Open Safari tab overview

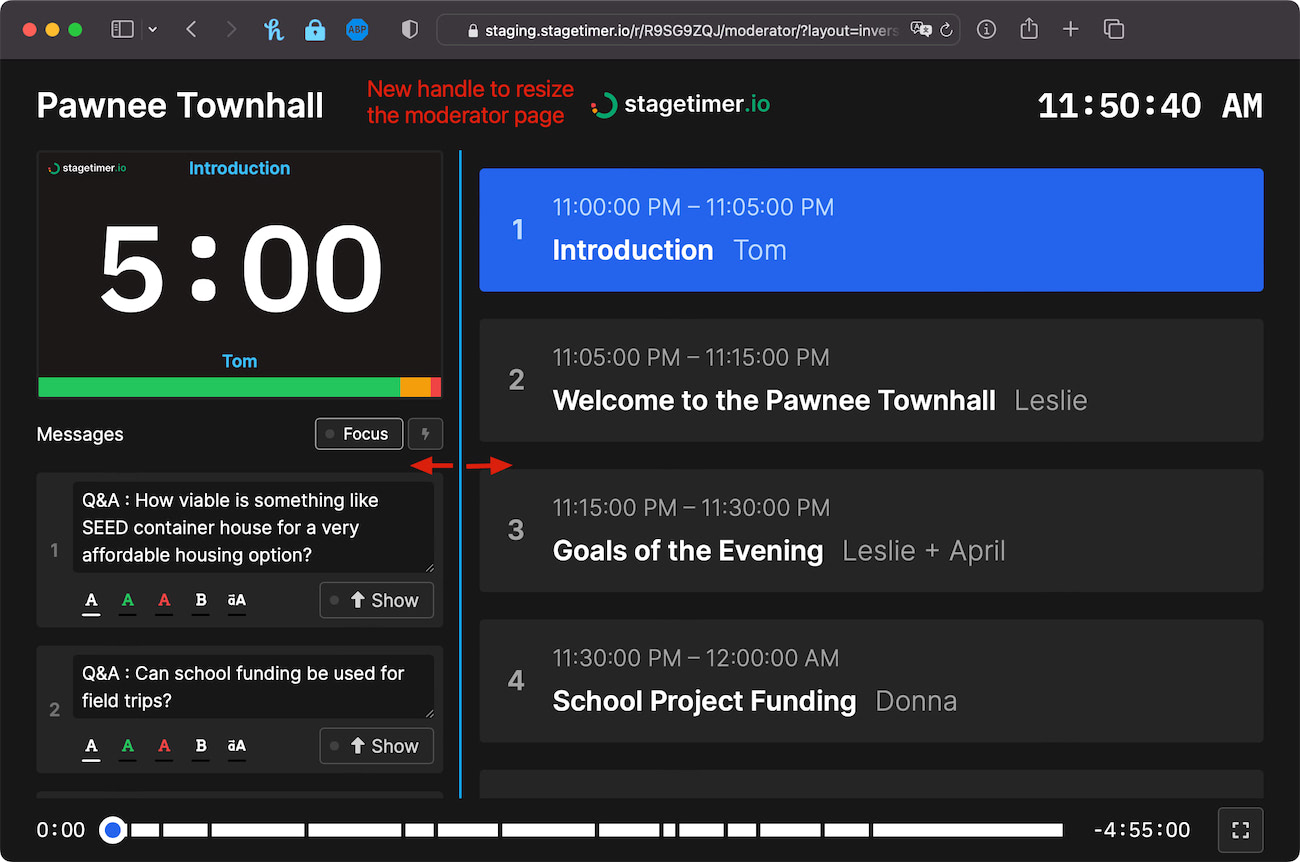(1114, 30)
